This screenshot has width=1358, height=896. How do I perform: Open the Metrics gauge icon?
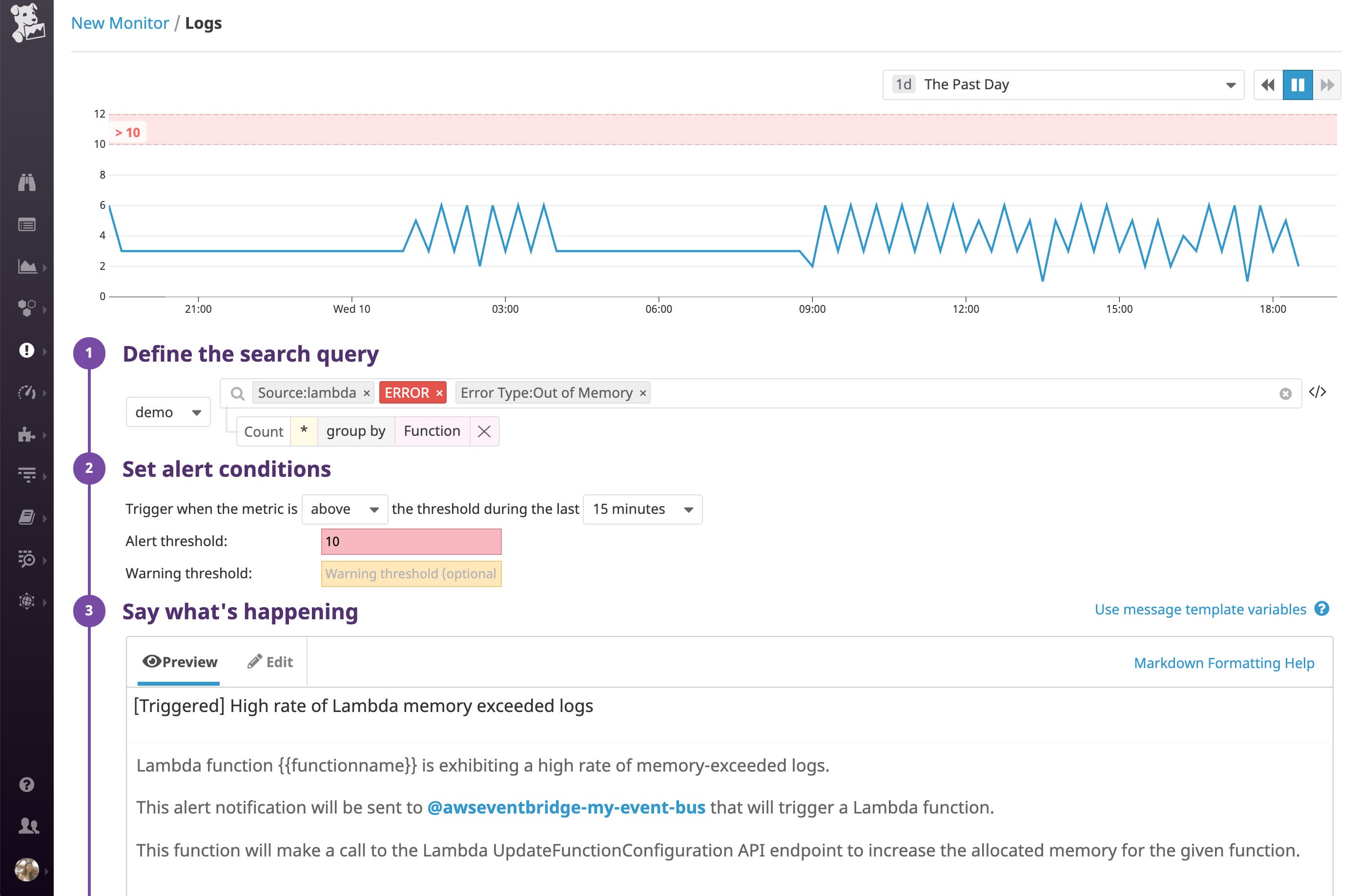(27, 393)
